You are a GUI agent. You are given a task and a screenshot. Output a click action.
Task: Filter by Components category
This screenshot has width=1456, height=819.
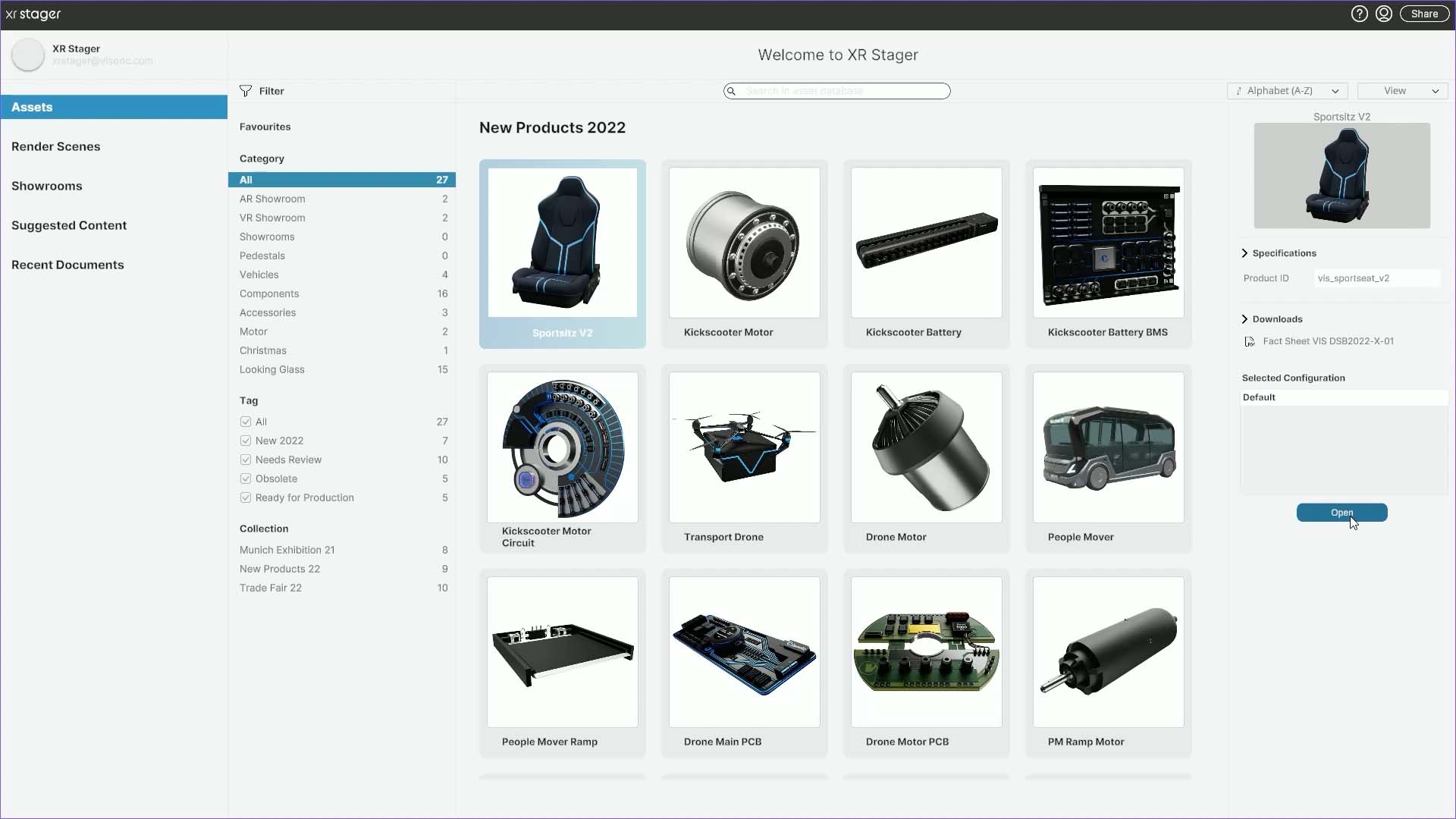click(x=344, y=293)
